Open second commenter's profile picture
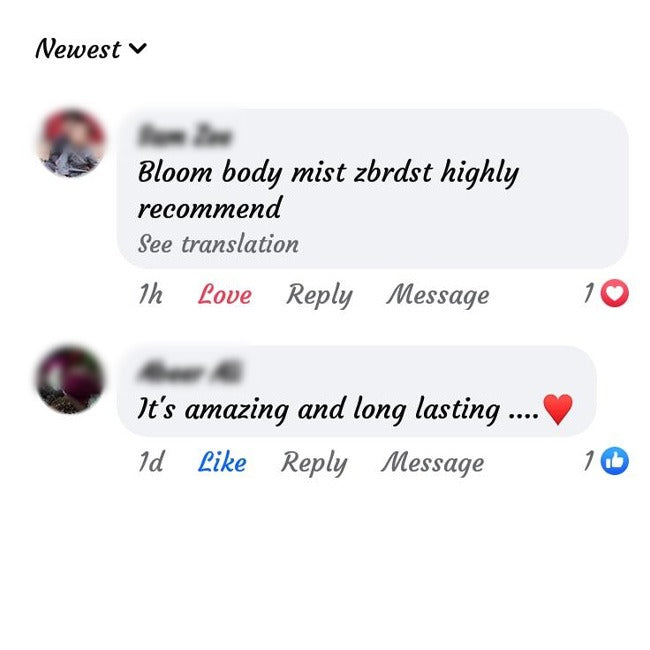This screenshot has height=650, width=650. (x=70, y=380)
